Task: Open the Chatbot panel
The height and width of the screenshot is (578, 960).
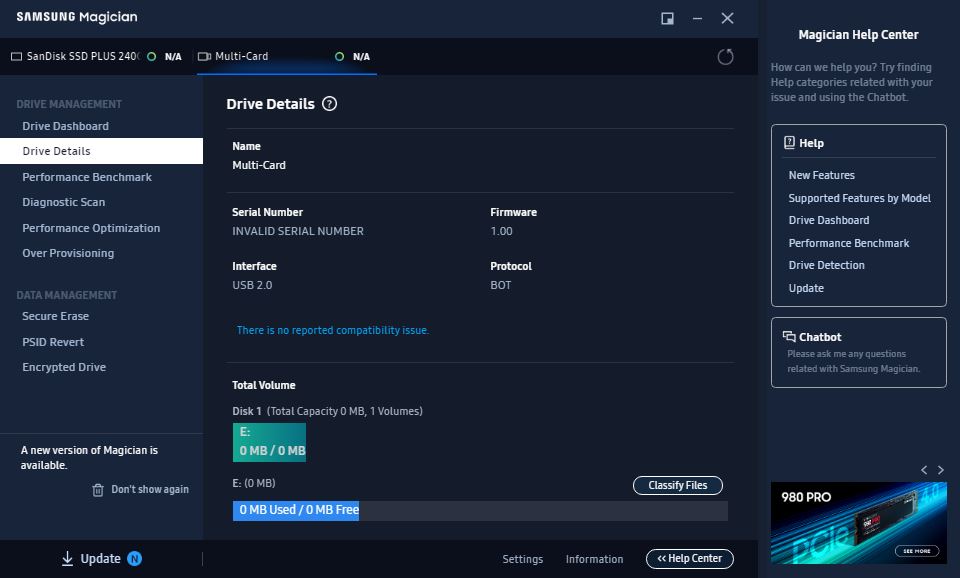Action: point(859,352)
